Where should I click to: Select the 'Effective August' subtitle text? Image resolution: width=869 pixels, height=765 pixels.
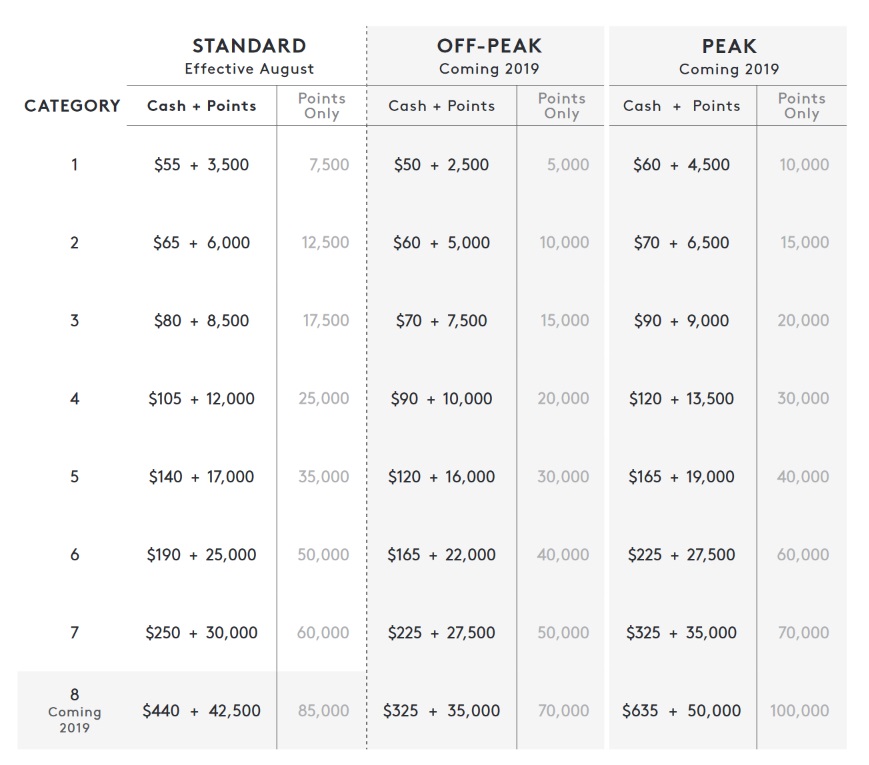click(249, 69)
